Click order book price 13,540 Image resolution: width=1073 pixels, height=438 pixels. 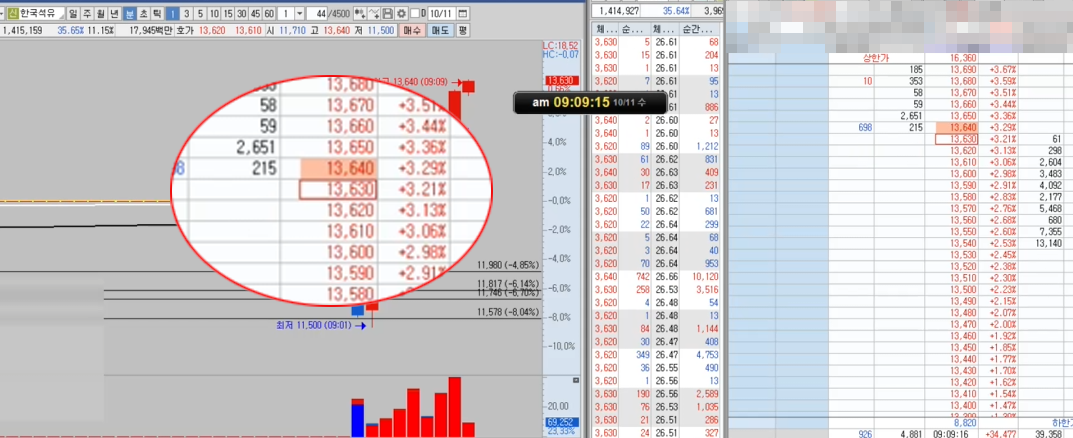coord(964,243)
